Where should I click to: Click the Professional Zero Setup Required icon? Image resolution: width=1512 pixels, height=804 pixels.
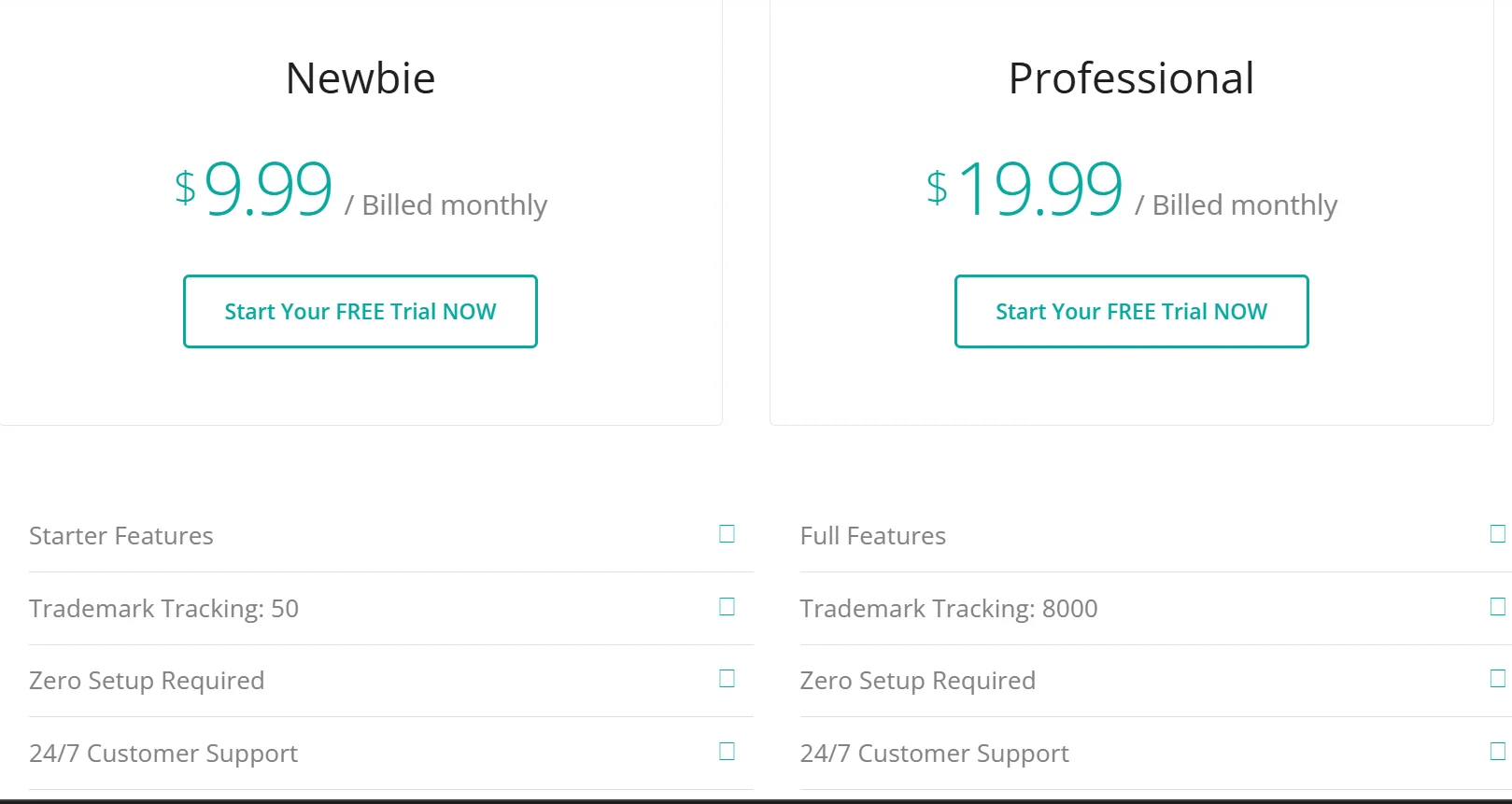[1497, 679]
